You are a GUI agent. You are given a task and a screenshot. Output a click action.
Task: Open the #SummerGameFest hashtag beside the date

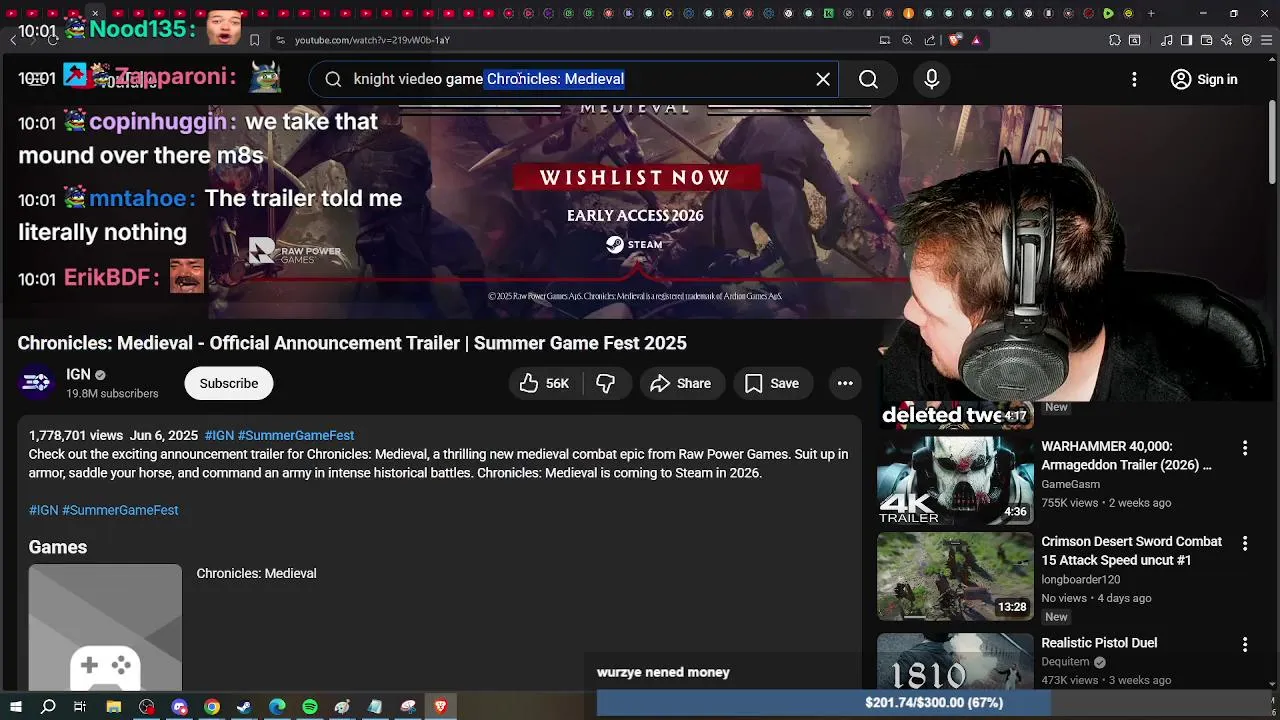pos(296,435)
